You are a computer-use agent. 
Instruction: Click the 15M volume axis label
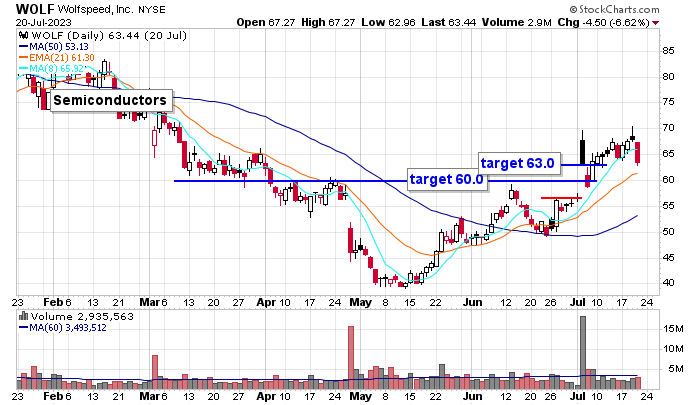(x=673, y=329)
